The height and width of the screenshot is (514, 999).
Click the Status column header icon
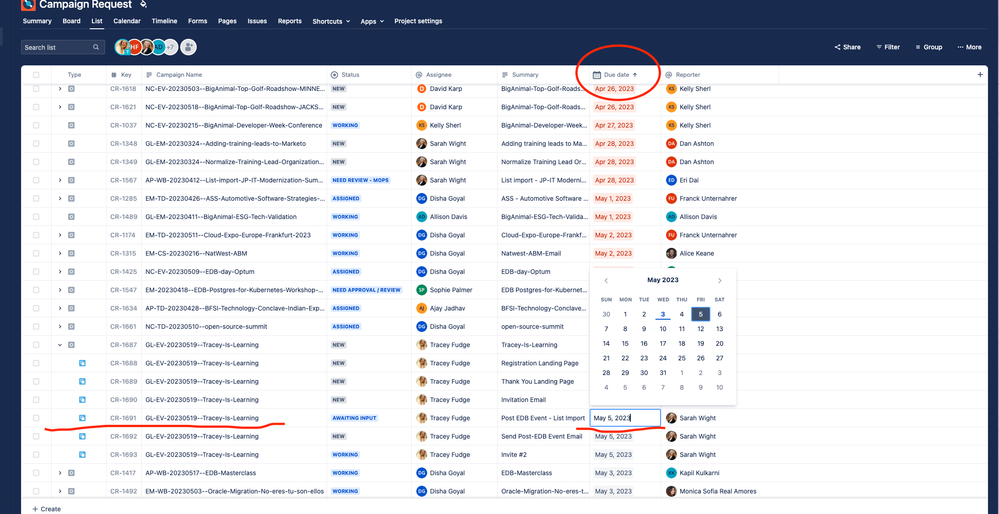click(334, 75)
